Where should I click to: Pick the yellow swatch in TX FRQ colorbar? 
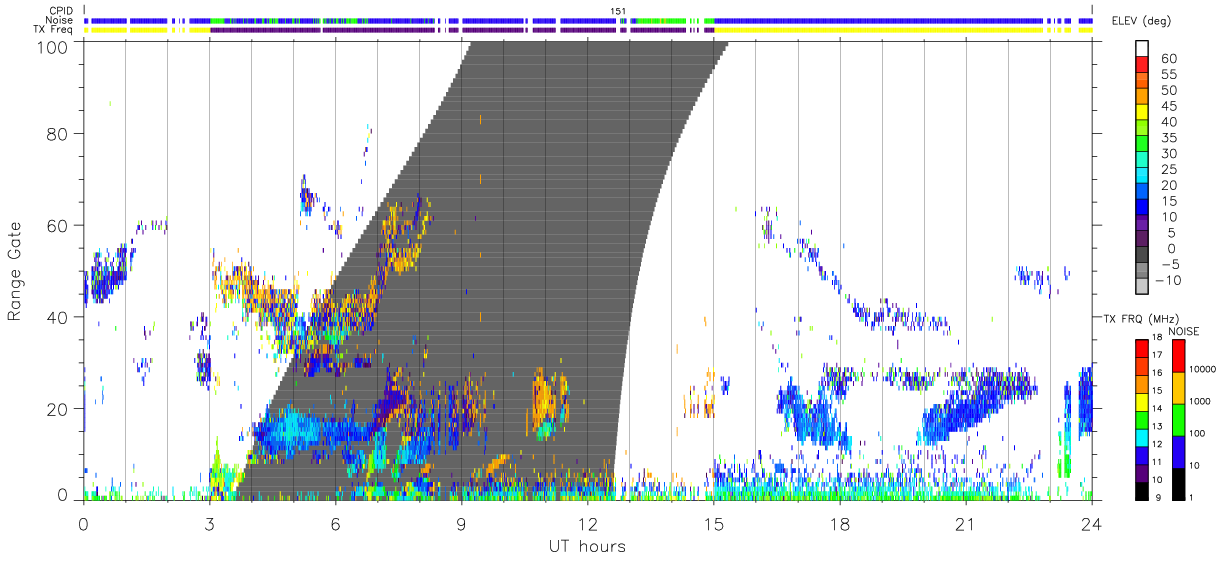click(1141, 401)
